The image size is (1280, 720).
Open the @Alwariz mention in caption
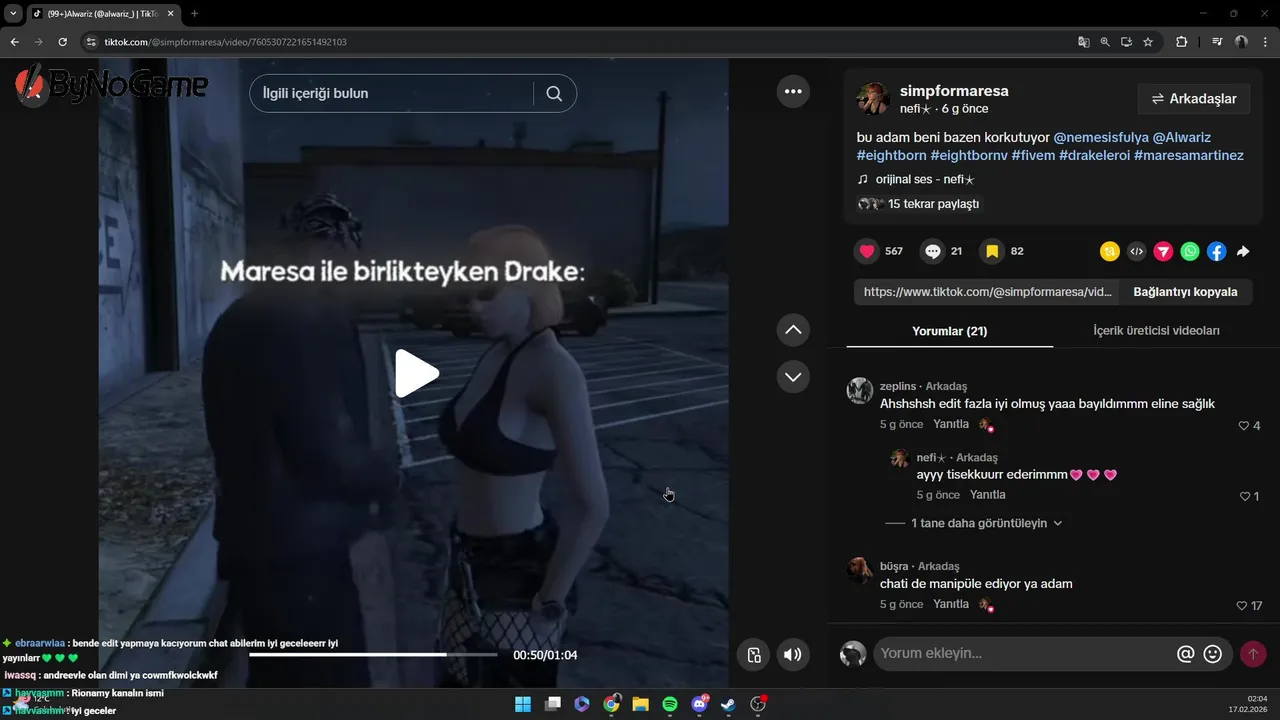1182,137
